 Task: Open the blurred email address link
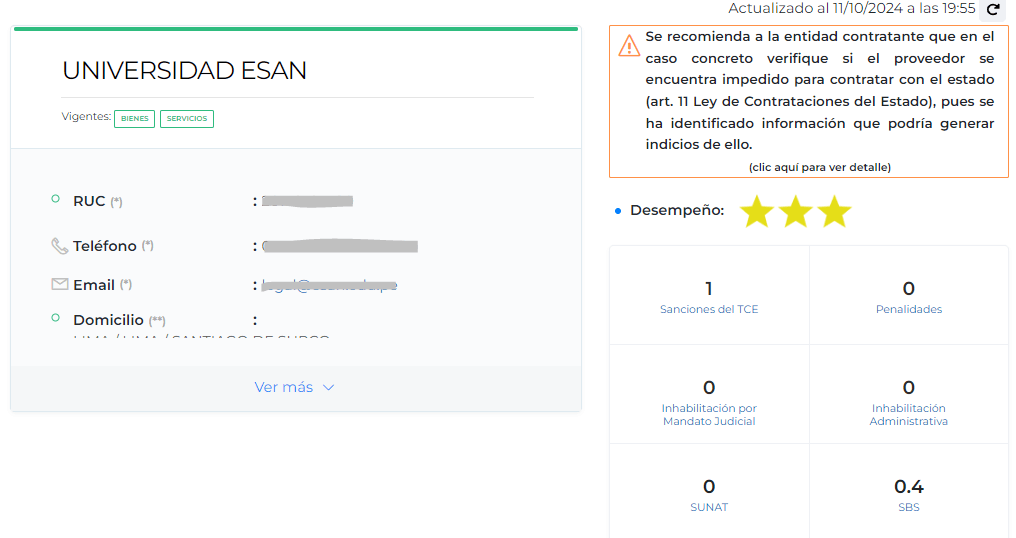329,285
